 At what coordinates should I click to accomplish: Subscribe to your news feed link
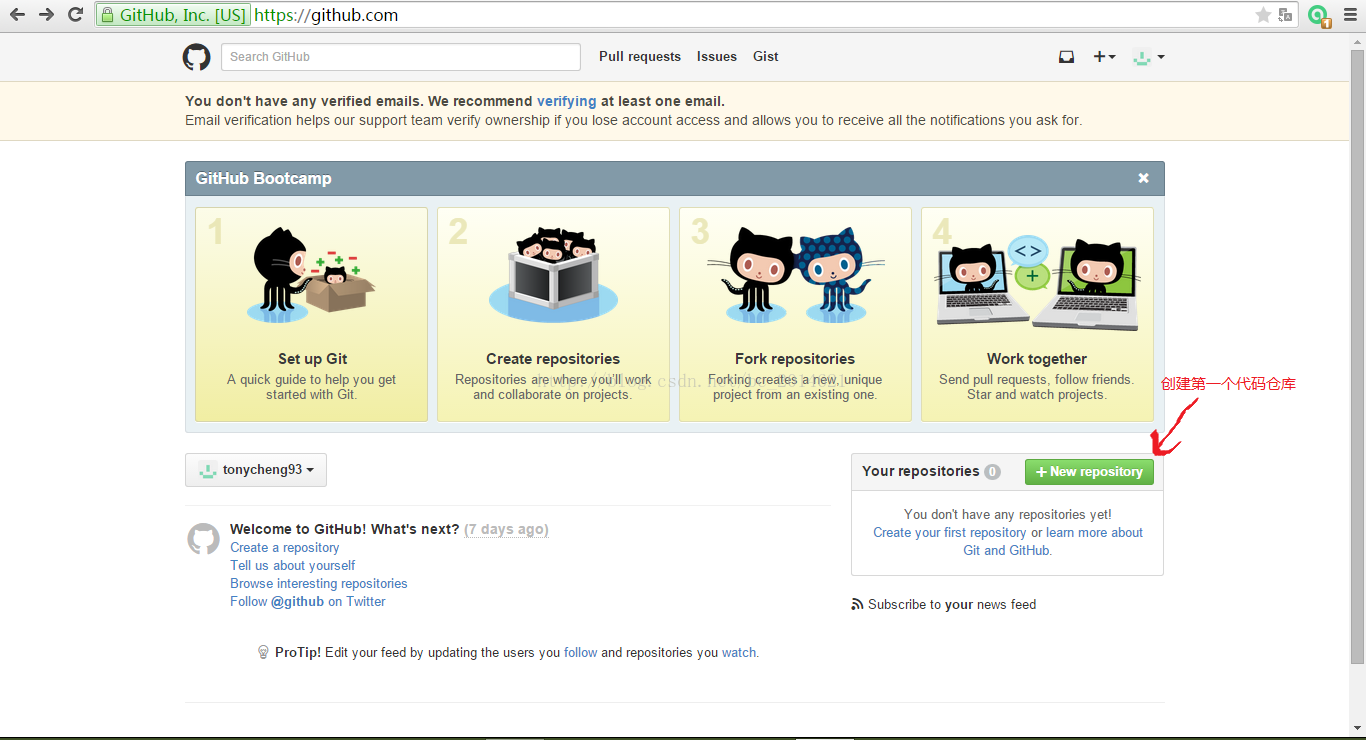point(952,605)
